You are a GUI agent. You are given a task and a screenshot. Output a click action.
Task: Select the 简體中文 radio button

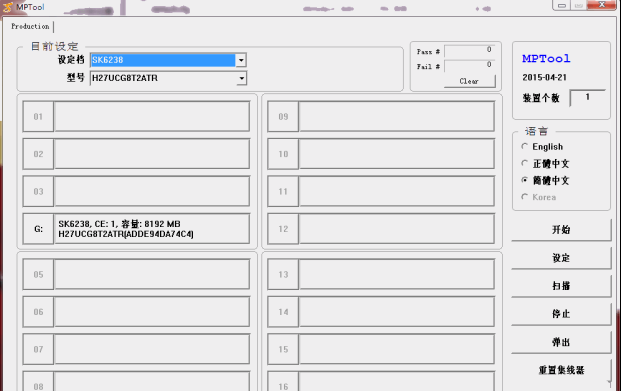524,180
